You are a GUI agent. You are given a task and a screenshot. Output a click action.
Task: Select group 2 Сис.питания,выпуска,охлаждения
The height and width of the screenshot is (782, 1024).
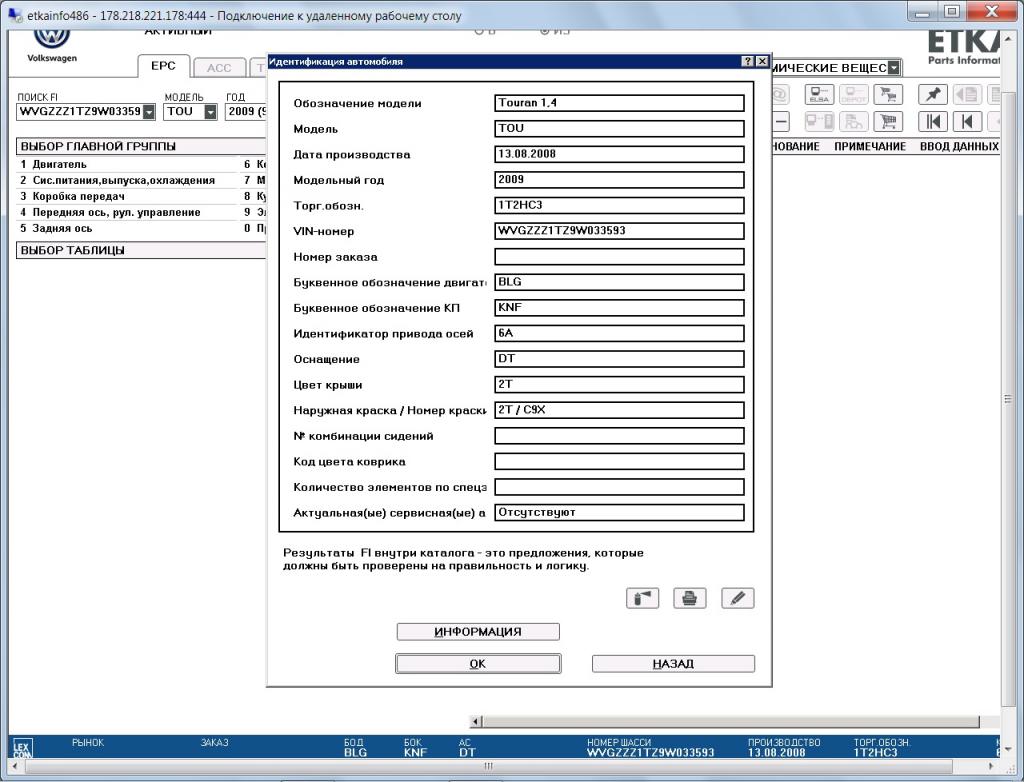(127, 180)
